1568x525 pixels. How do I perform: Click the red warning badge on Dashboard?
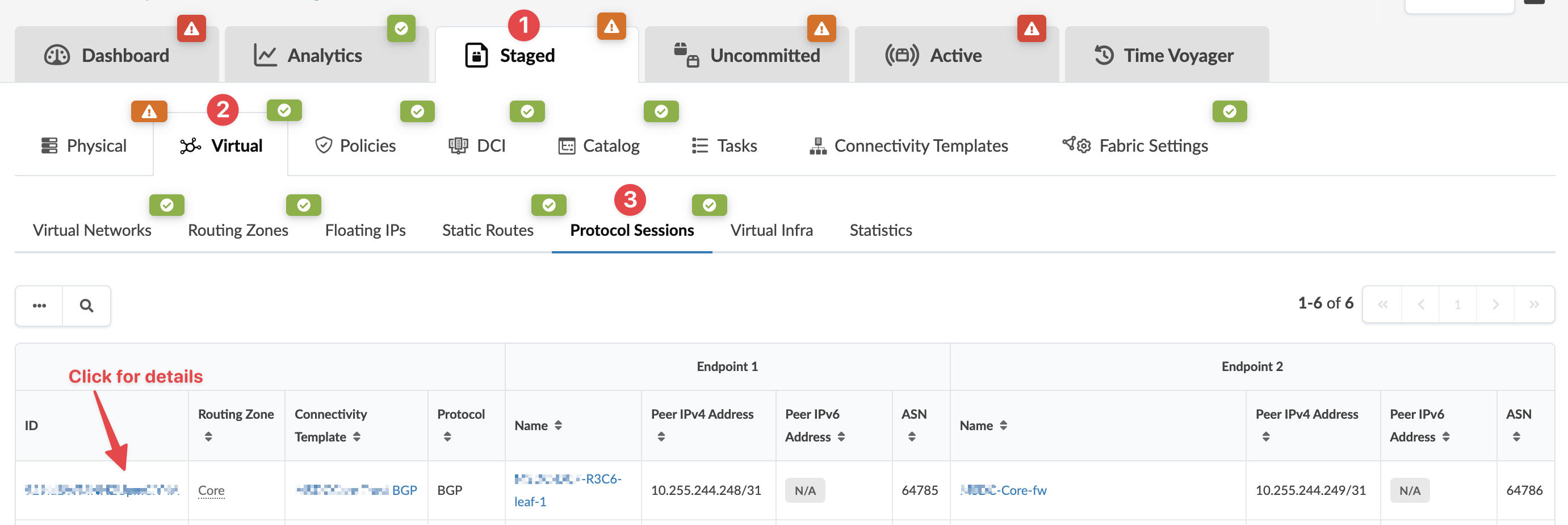coord(191,28)
